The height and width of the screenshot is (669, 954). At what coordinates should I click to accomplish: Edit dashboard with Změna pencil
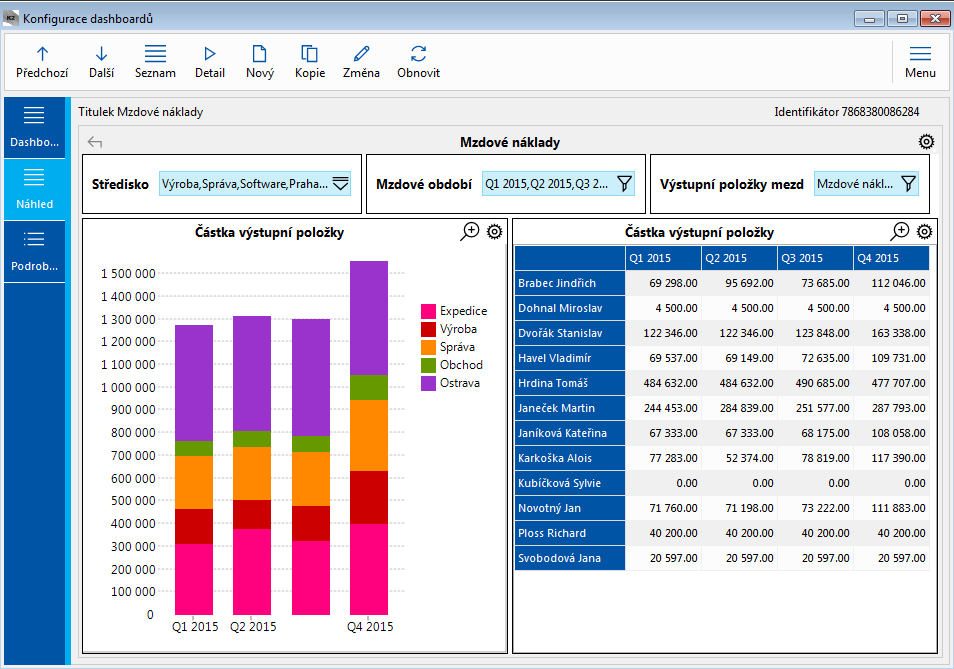[361, 62]
